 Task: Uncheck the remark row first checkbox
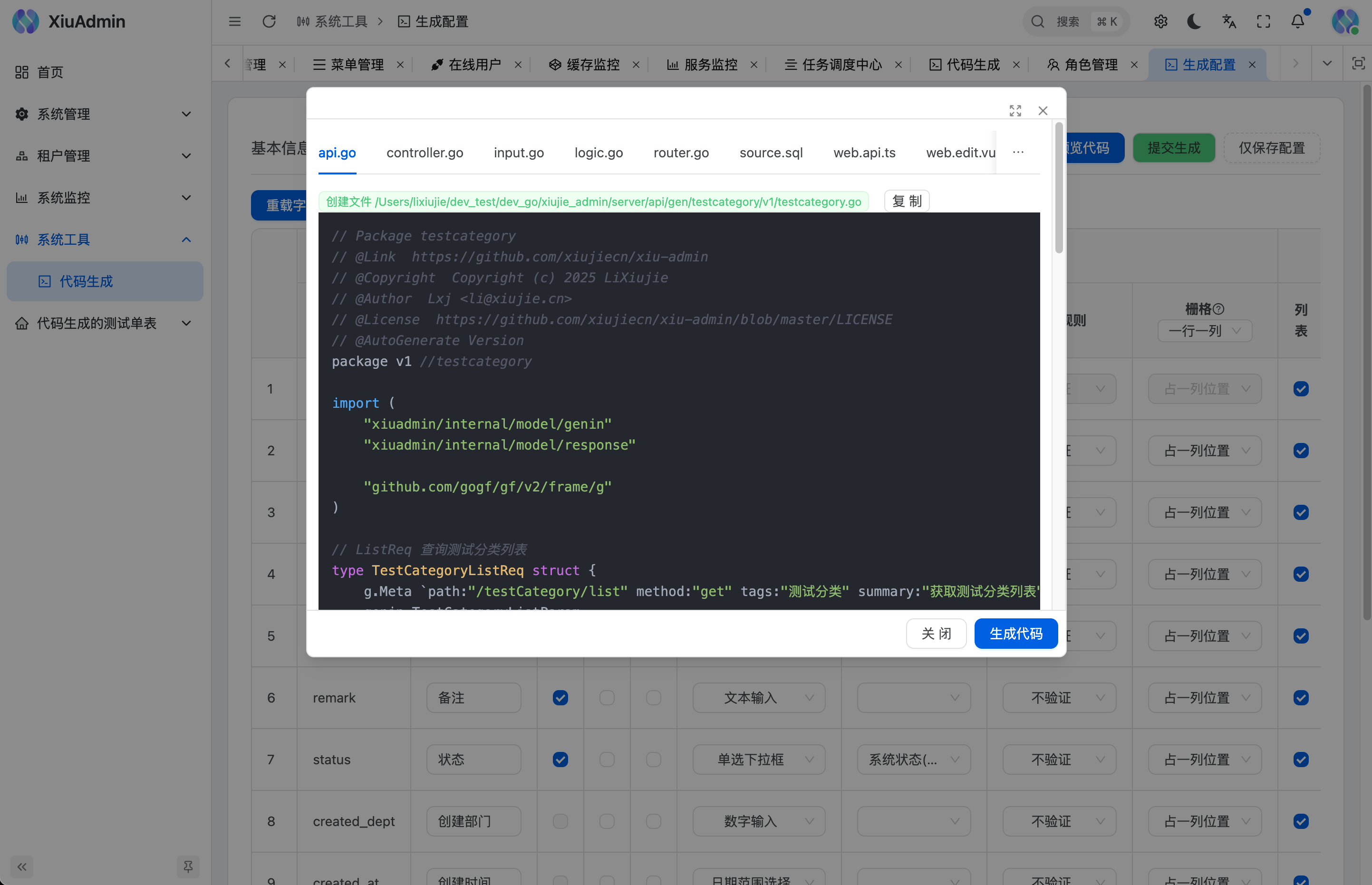[x=560, y=698]
